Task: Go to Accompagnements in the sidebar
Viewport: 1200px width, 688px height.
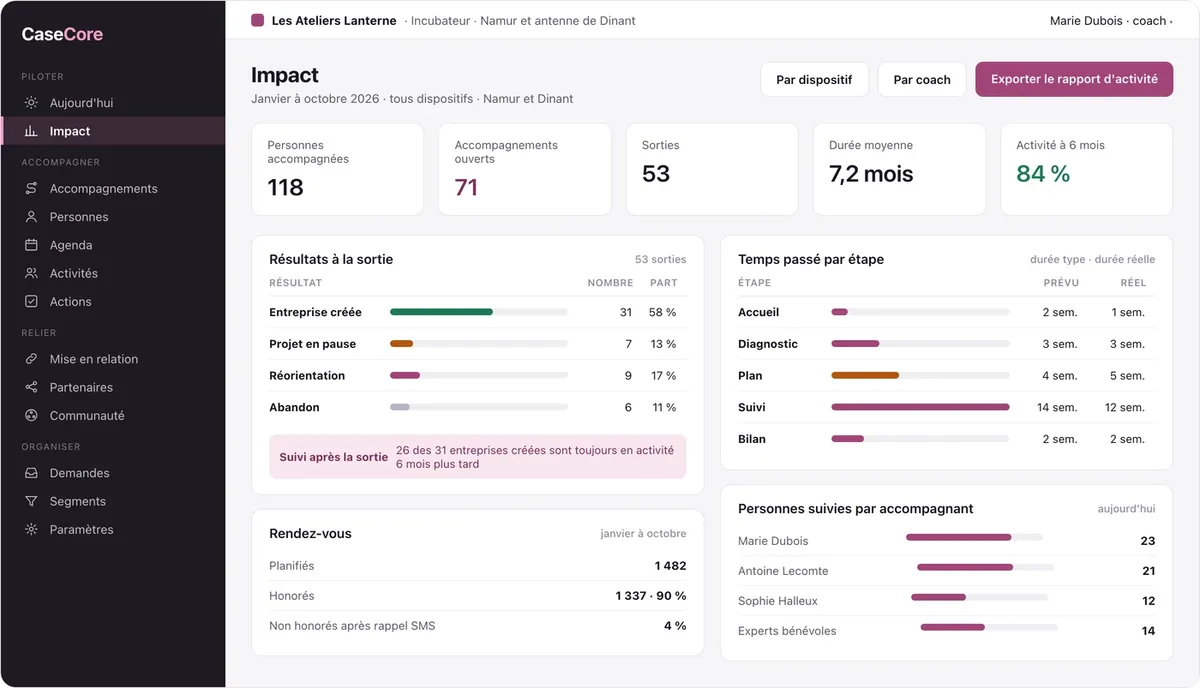Action: point(113,189)
